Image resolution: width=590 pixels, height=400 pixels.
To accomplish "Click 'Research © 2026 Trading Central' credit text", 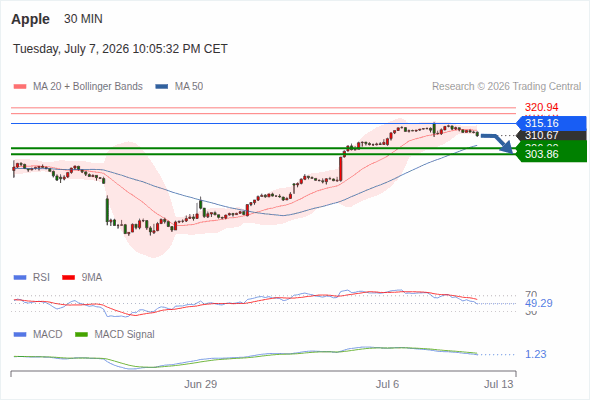I will click(506, 87).
